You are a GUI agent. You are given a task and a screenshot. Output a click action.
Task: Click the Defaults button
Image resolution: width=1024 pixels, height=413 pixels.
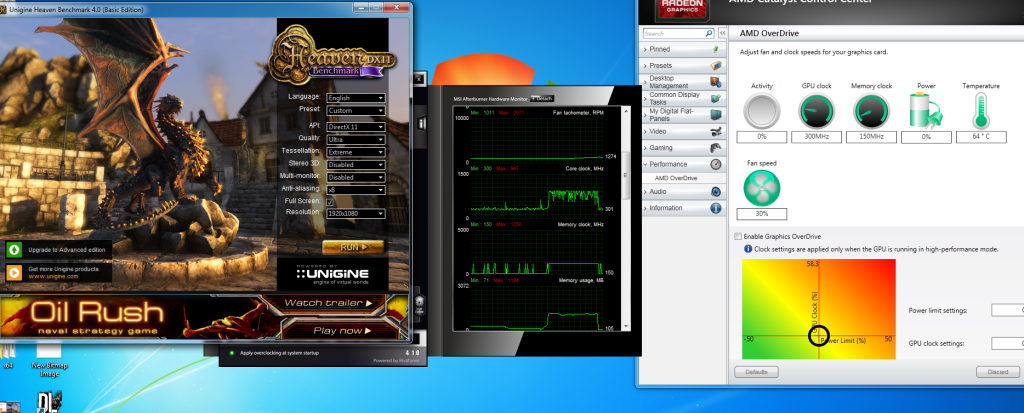point(755,372)
